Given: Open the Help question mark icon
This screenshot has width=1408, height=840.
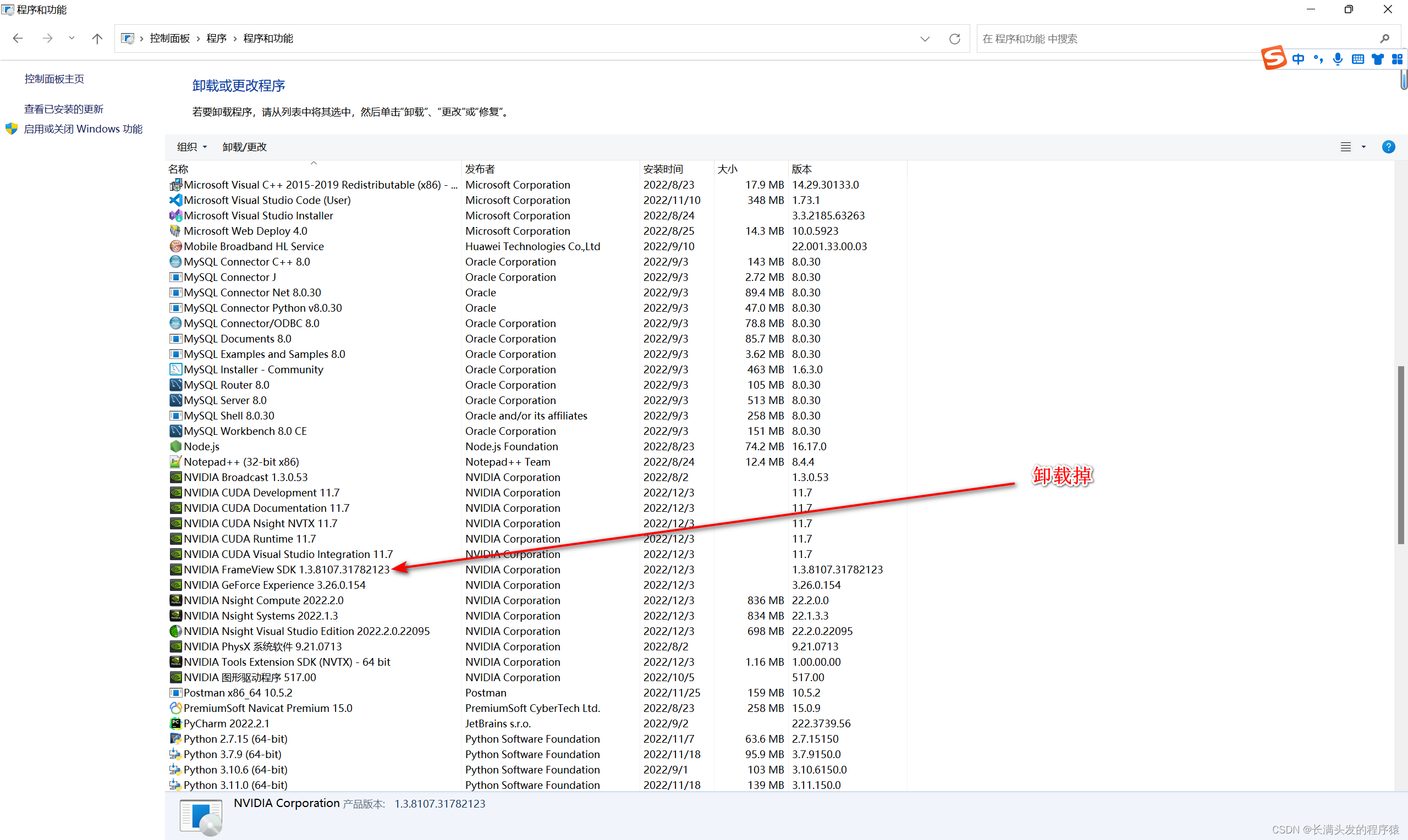Looking at the screenshot, I should click(1388, 147).
